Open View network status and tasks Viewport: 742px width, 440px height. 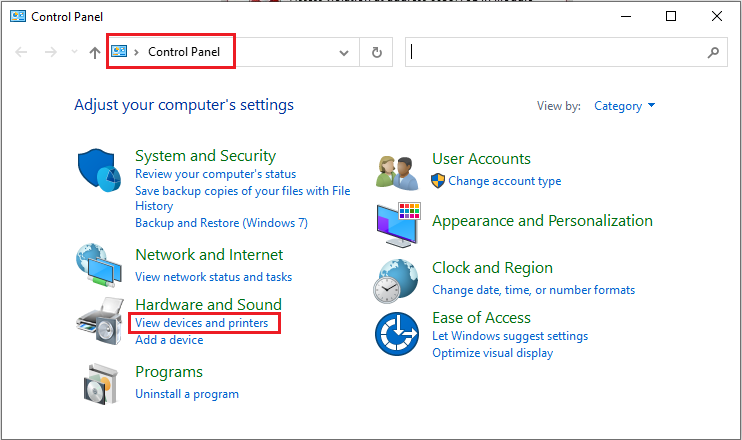point(213,277)
